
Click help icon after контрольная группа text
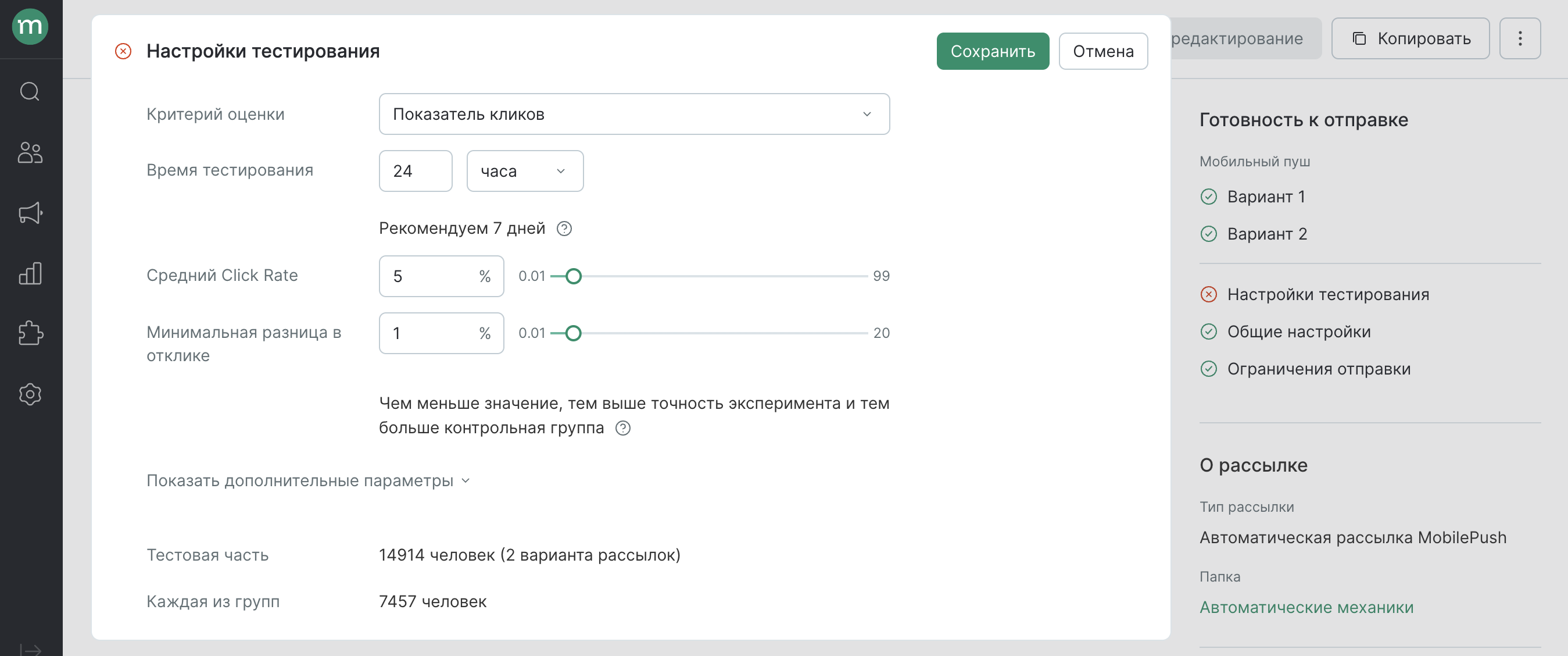[x=622, y=428]
